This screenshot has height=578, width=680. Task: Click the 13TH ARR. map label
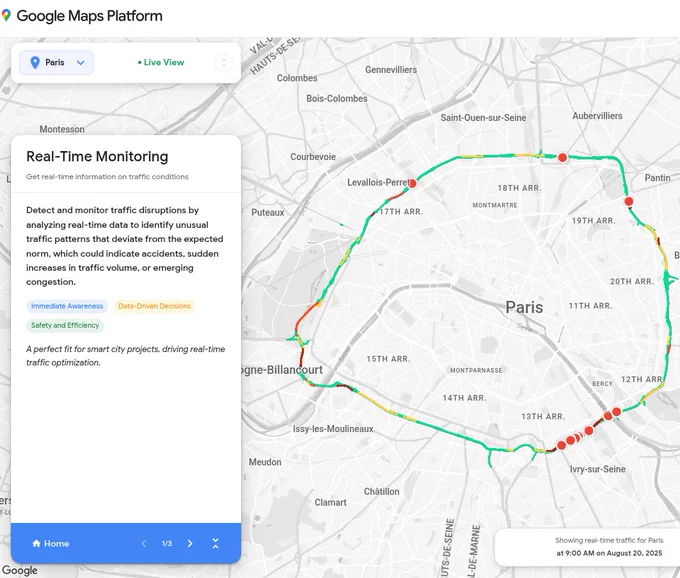click(543, 417)
